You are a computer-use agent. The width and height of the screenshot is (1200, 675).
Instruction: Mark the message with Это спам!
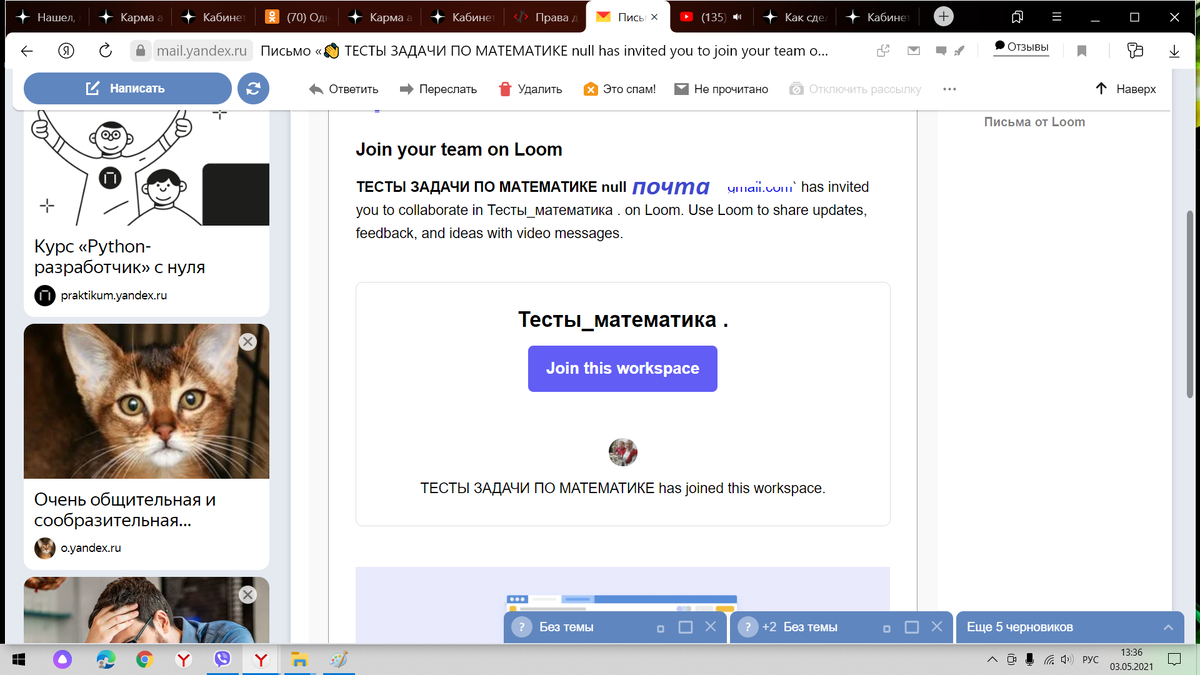pyautogui.click(x=619, y=89)
